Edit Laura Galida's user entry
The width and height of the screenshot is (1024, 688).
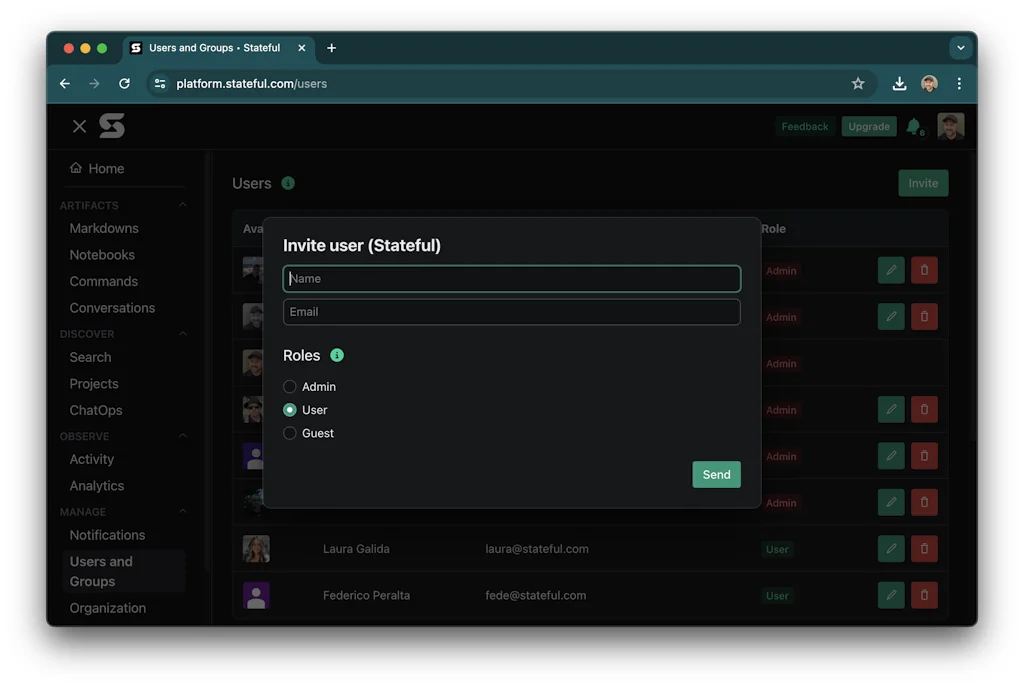pyautogui.click(x=890, y=548)
